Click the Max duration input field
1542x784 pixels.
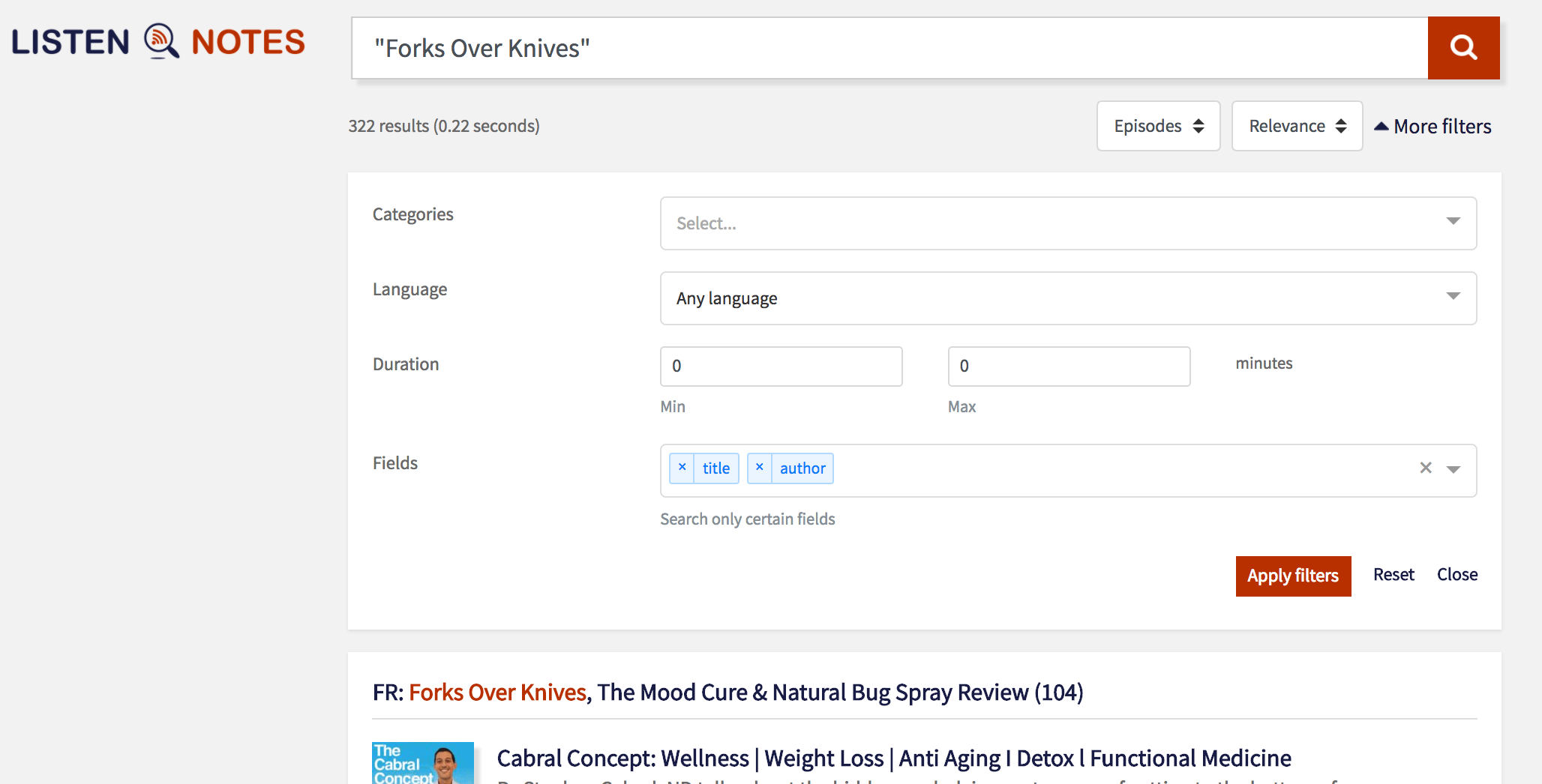click(x=1069, y=367)
